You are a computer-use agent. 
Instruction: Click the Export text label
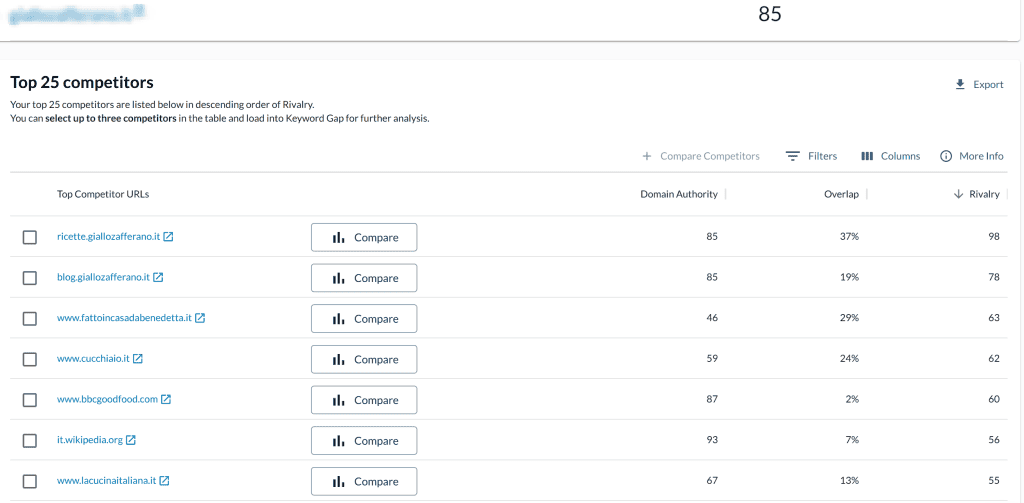click(988, 84)
